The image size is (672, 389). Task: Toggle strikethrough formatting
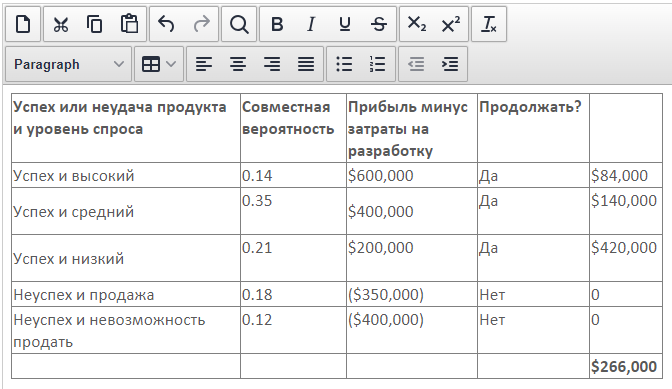click(379, 24)
